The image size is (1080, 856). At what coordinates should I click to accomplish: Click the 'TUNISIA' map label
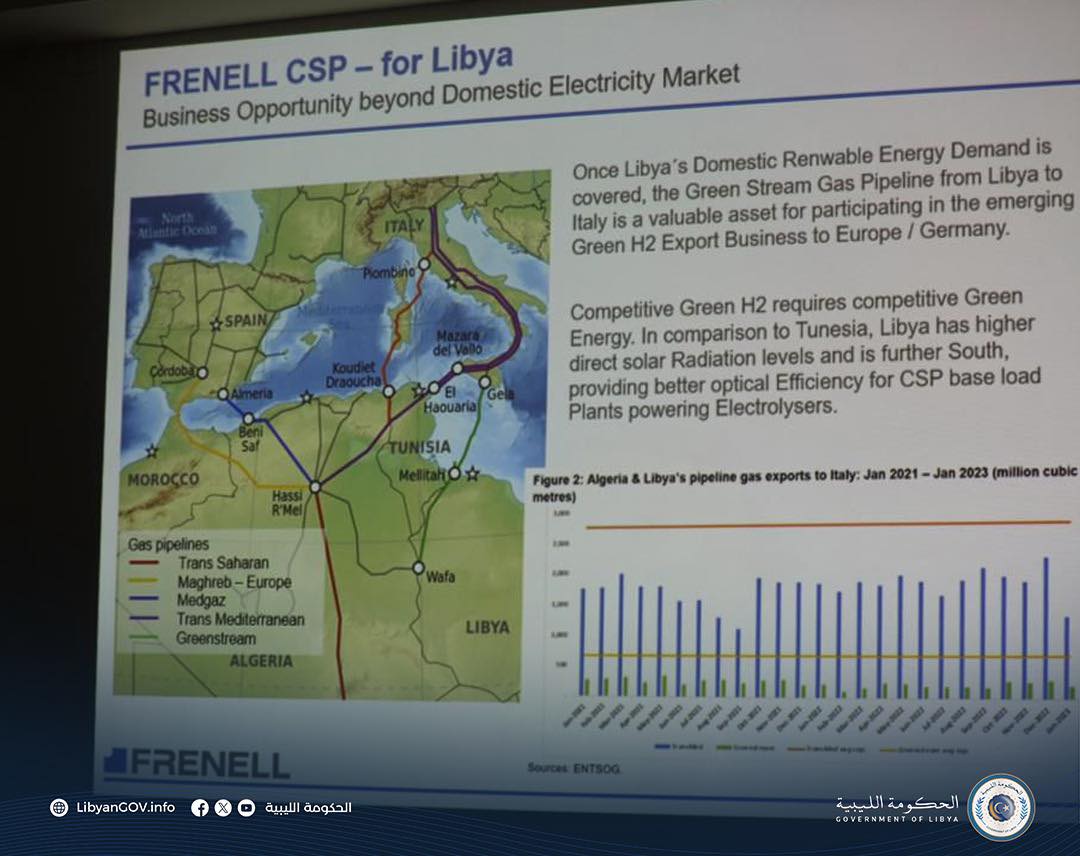[x=419, y=448]
